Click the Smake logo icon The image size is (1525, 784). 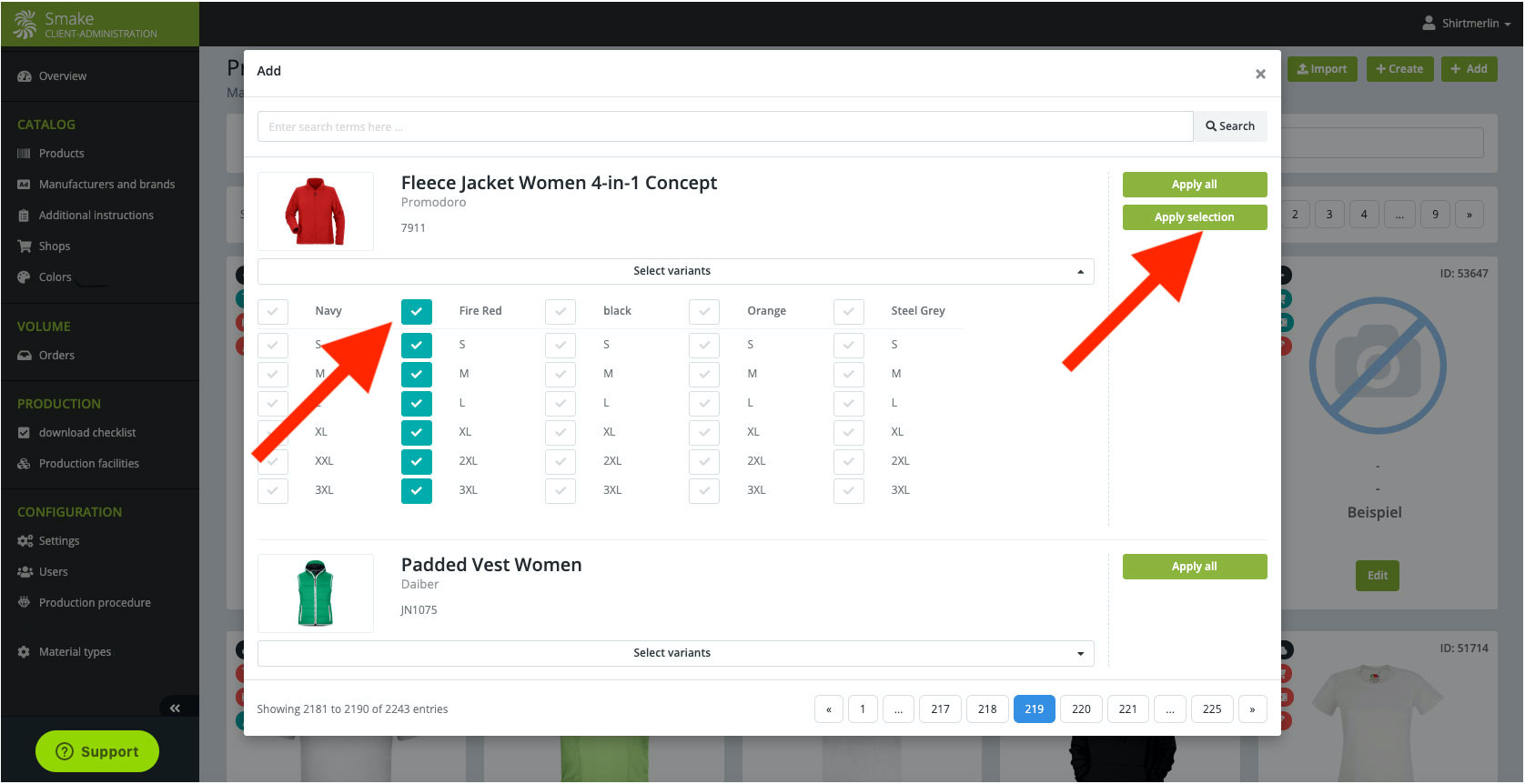[25, 24]
